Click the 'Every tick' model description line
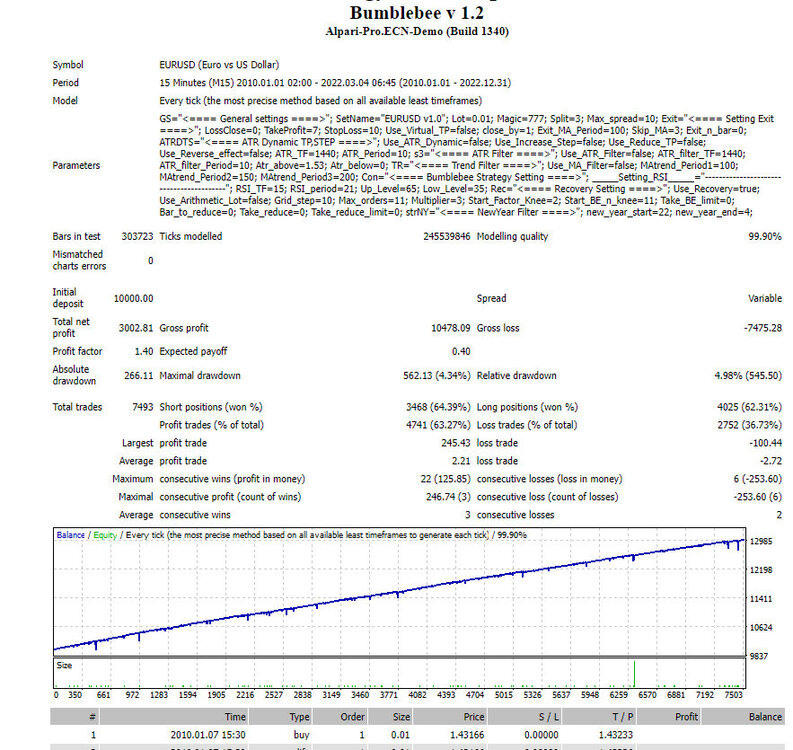Screen dimensions: 793x750 coord(321,101)
